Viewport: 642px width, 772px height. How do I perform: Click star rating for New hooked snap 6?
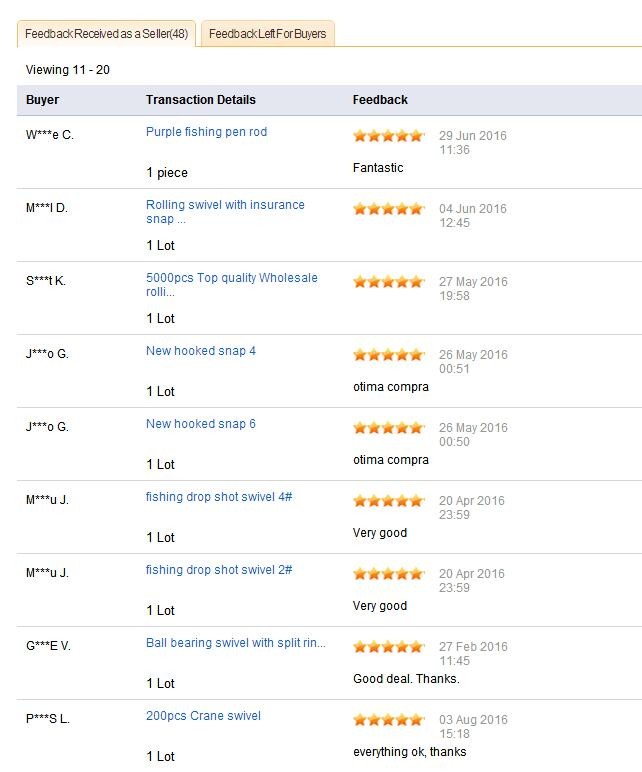[x=388, y=428]
